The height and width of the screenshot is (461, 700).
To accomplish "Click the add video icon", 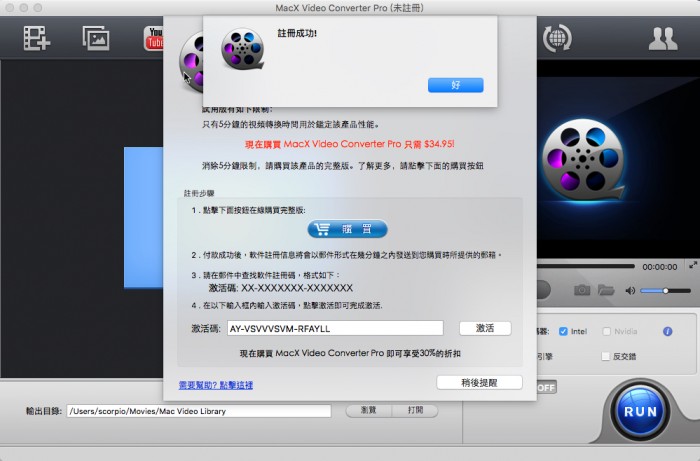I will (37, 38).
